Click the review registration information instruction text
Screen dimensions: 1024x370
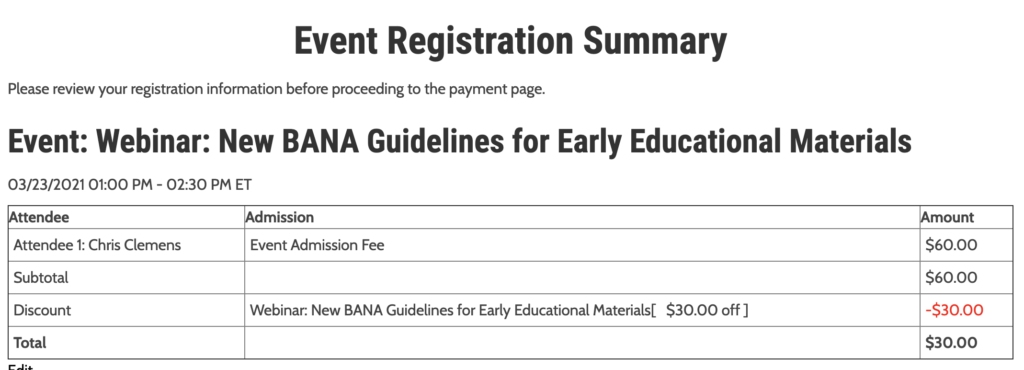coord(276,89)
